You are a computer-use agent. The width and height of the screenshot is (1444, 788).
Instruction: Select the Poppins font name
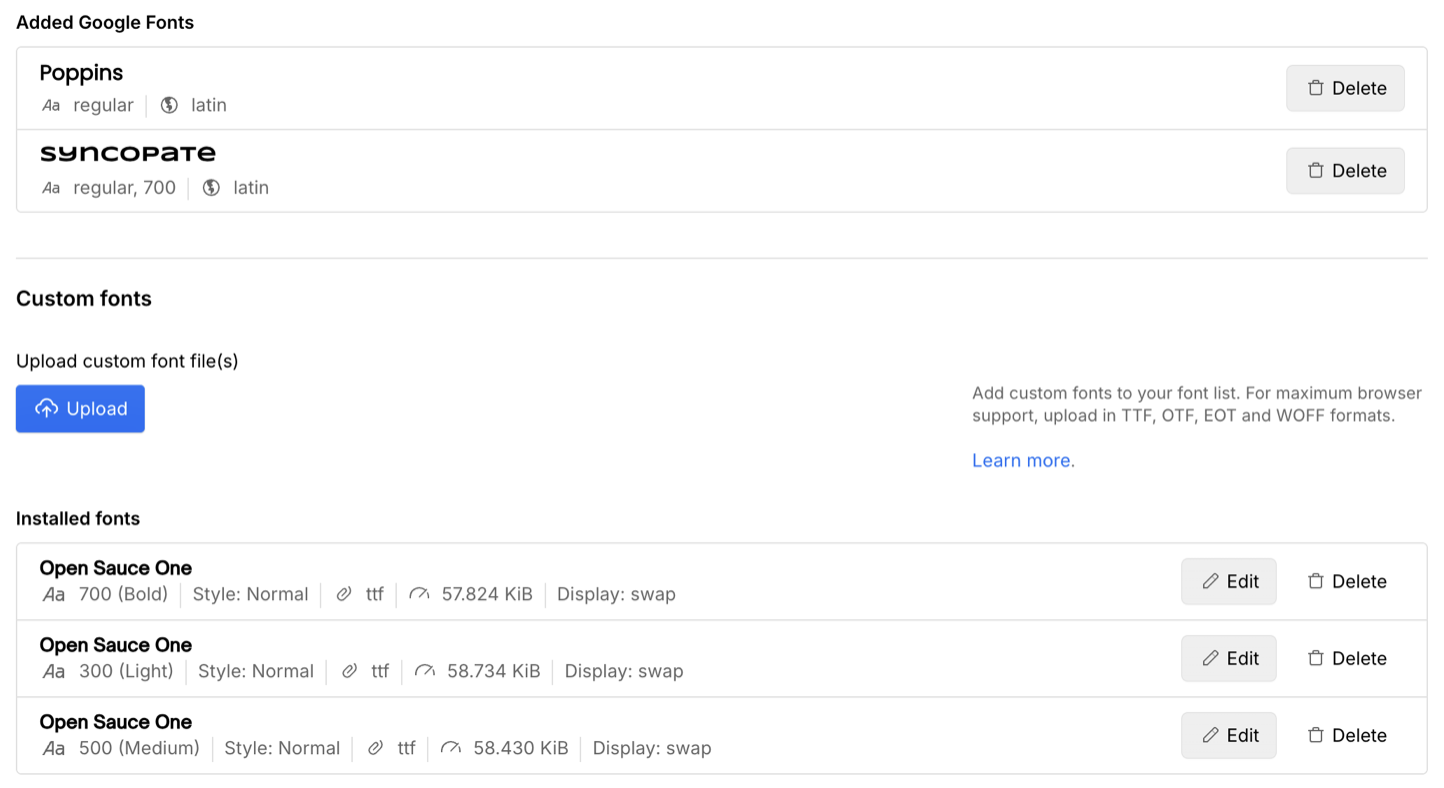pos(81,73)
